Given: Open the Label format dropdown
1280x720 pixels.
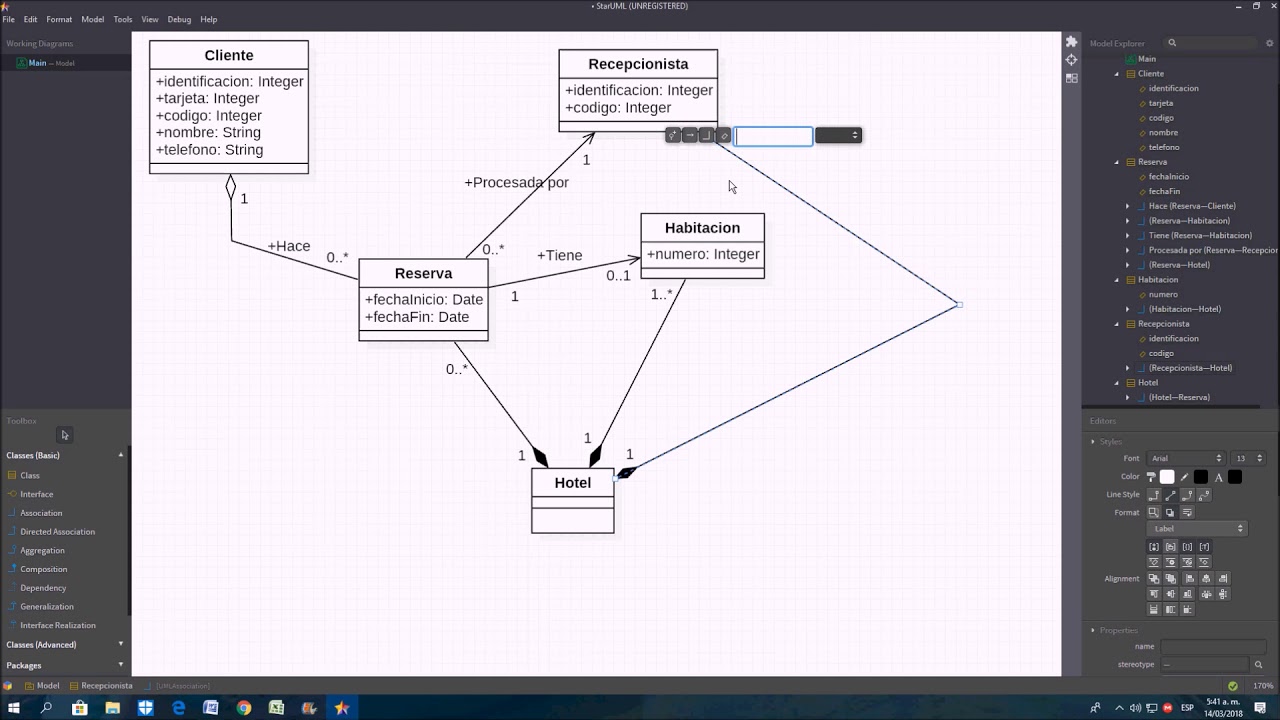Looking at the screenshot, I should [1197, 529].
